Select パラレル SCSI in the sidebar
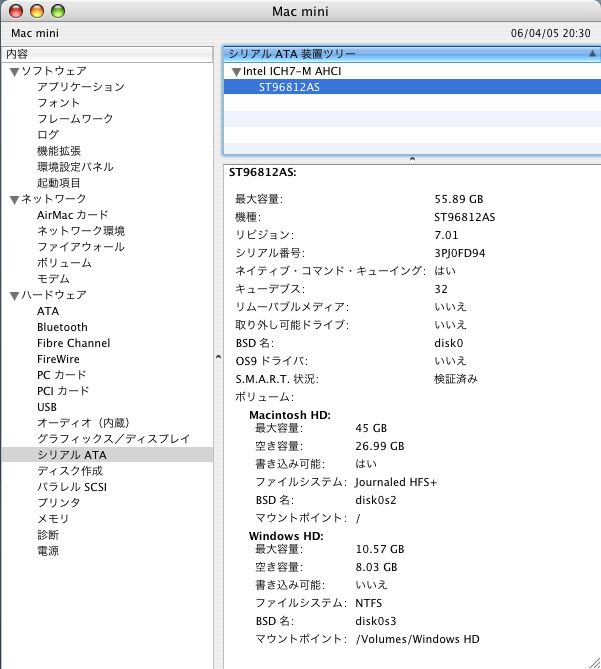 [x=72, y=487]
